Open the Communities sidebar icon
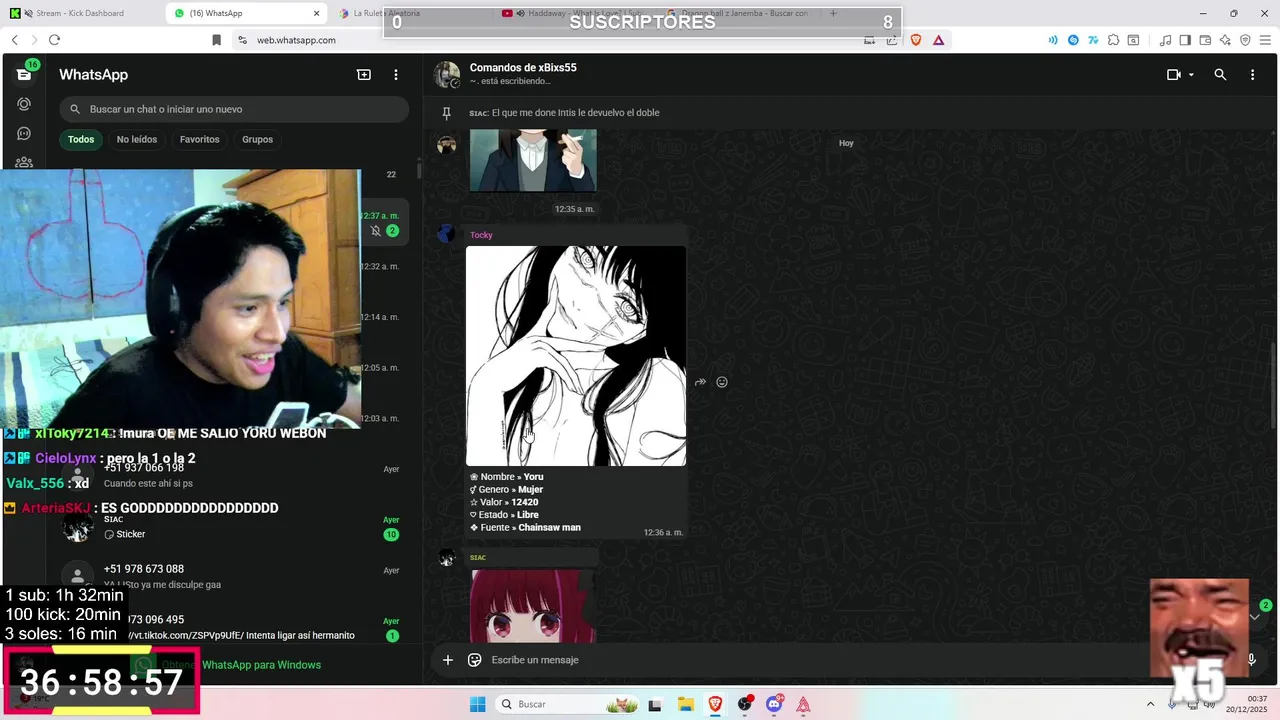 (x=24, y=161)
